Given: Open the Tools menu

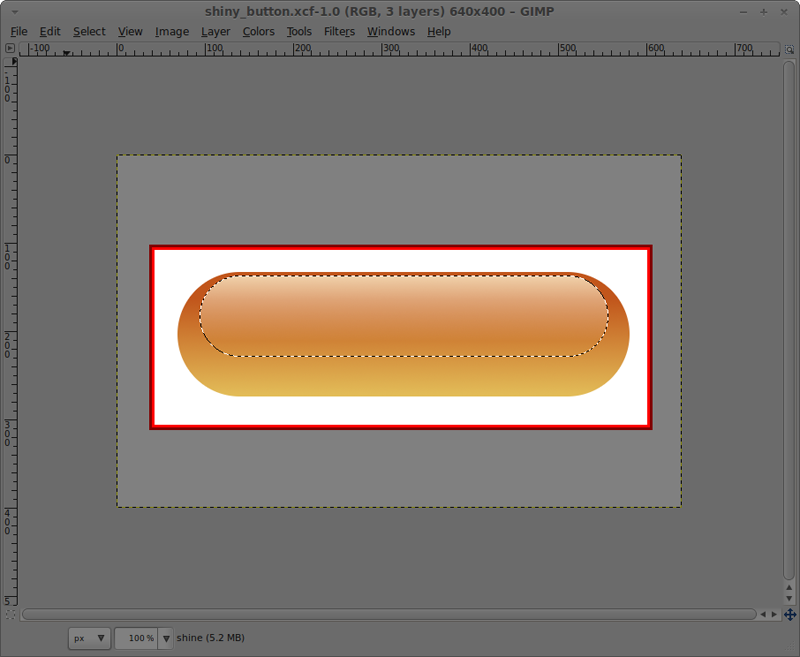Looking at the screenshot, I should point(298,31).
